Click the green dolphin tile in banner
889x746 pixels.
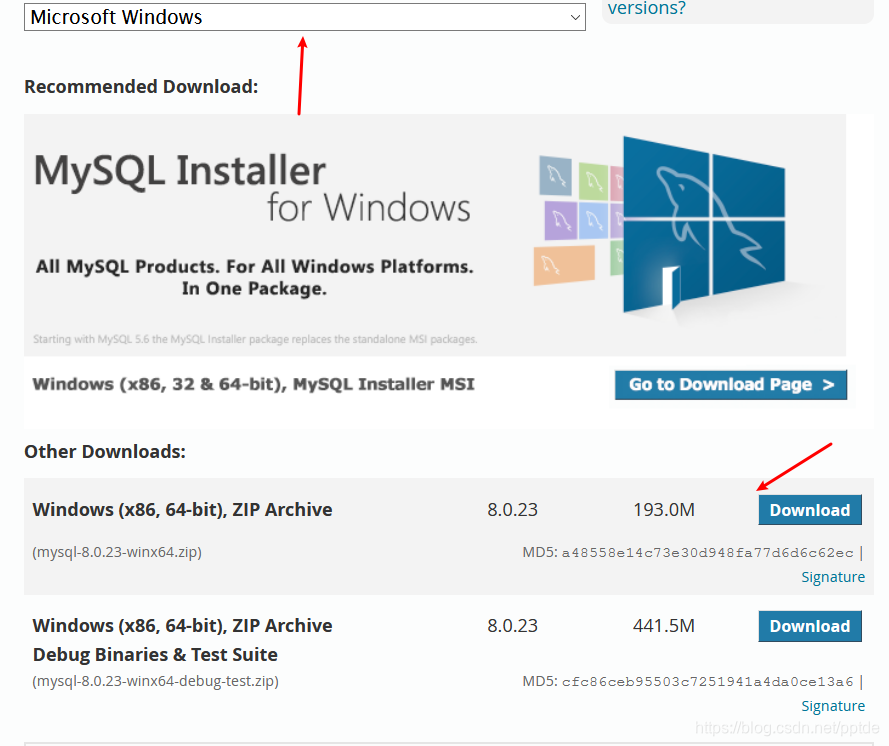[x=593, y=181]
